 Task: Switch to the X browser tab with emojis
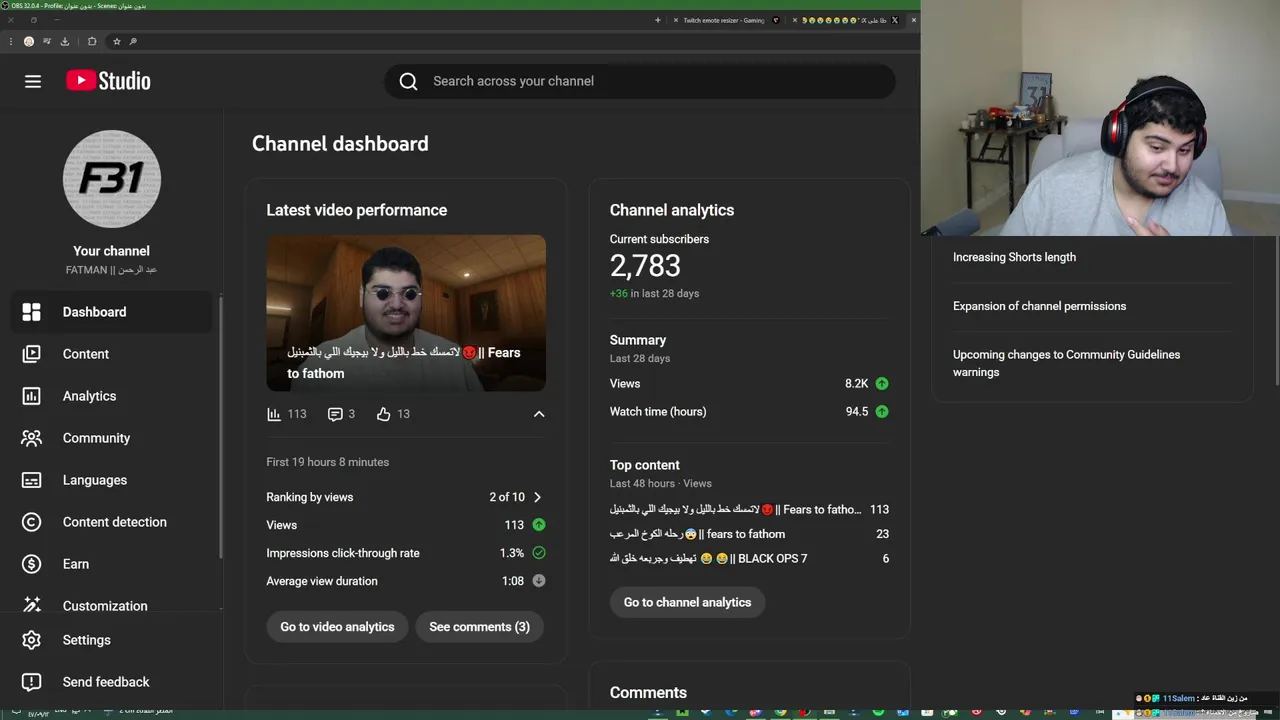coord(845,20)
